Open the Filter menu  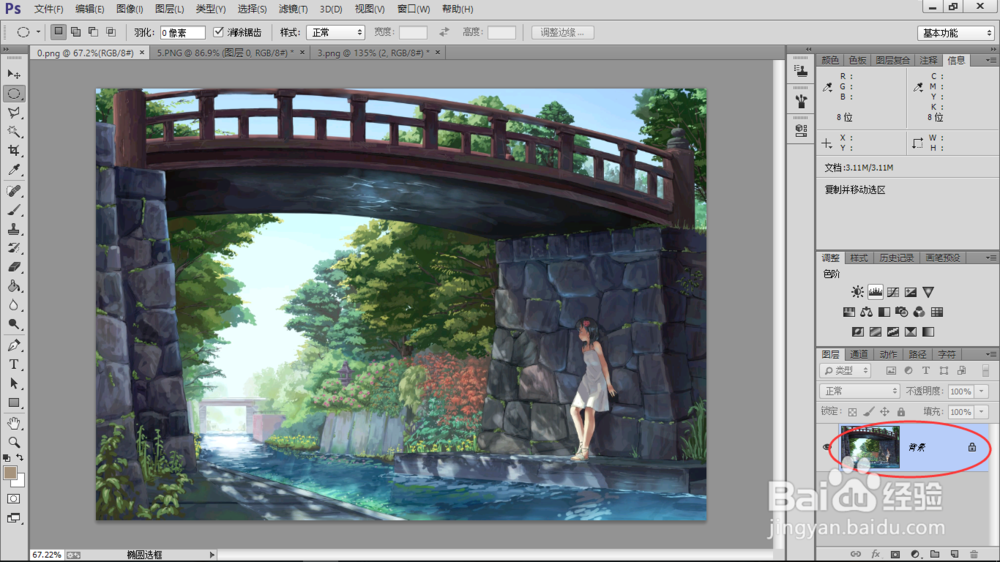tap(293, 9)
